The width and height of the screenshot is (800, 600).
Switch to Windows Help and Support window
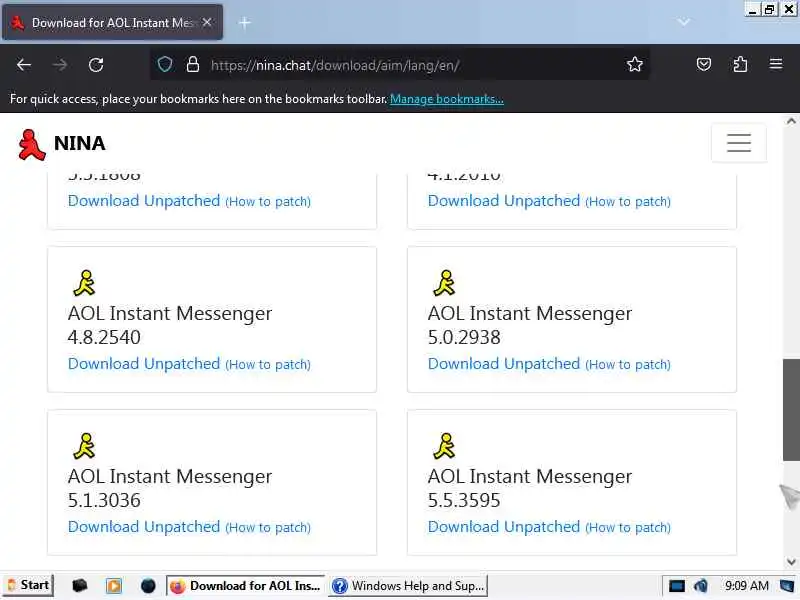click(x=408, y=585)
